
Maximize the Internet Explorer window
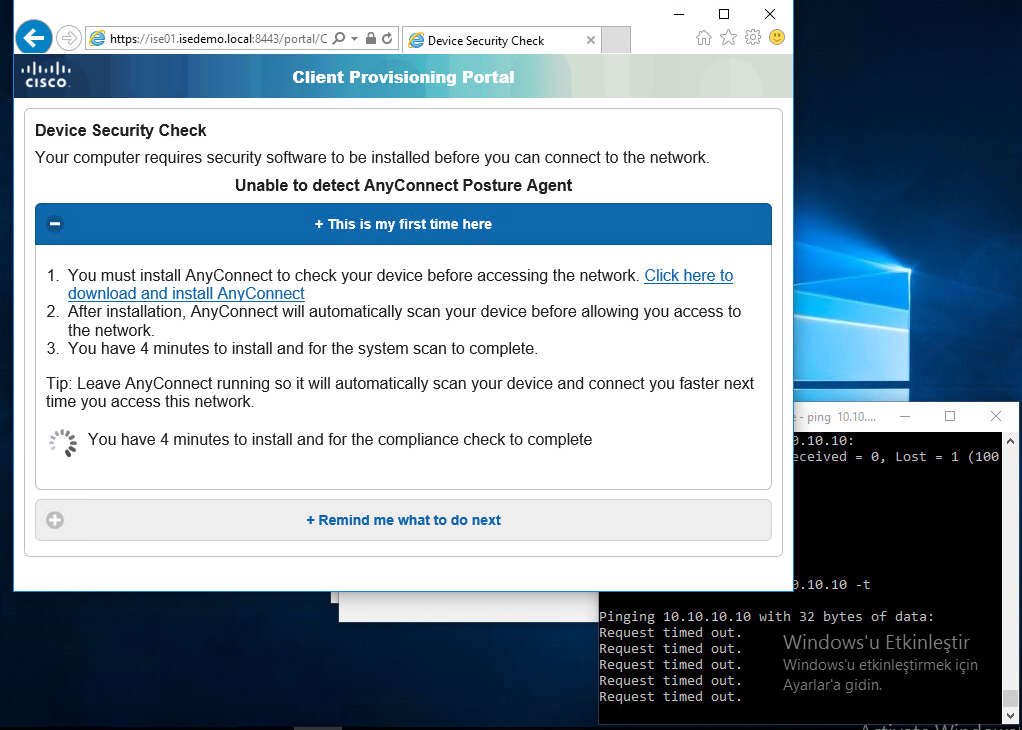click(723, 14)
